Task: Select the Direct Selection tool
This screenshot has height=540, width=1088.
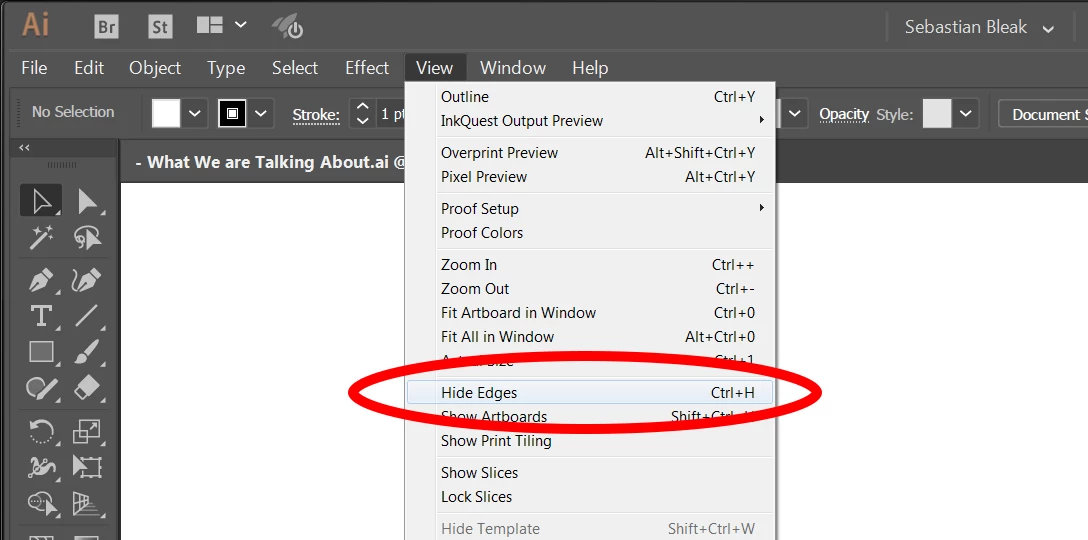Action: tap(88, 201)
